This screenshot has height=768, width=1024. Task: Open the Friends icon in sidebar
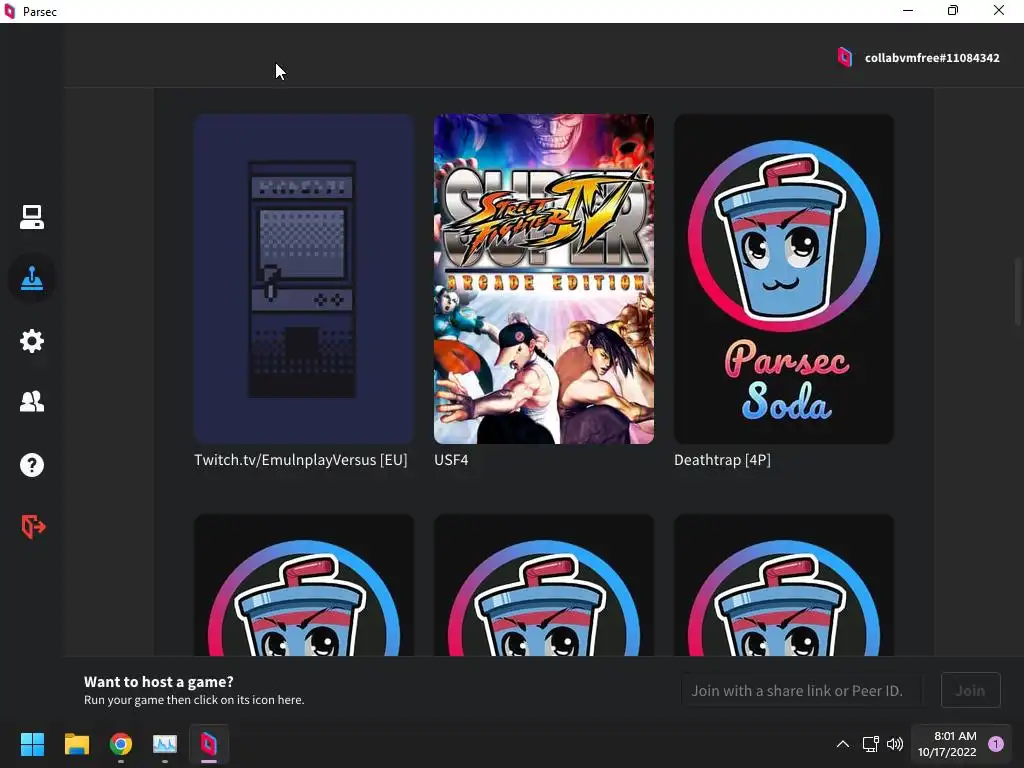coord(31,402)
